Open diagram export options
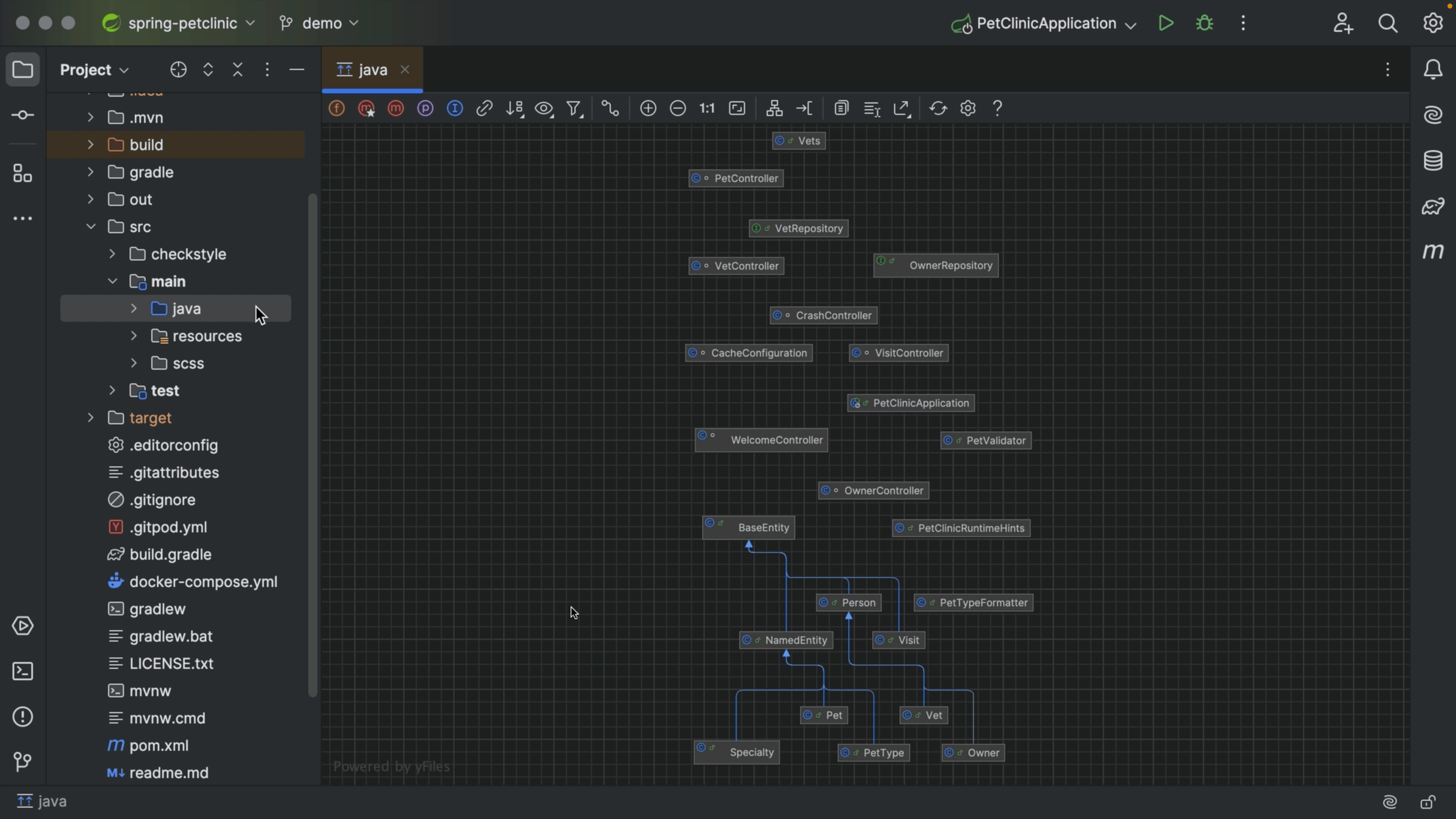 [902, 108]
